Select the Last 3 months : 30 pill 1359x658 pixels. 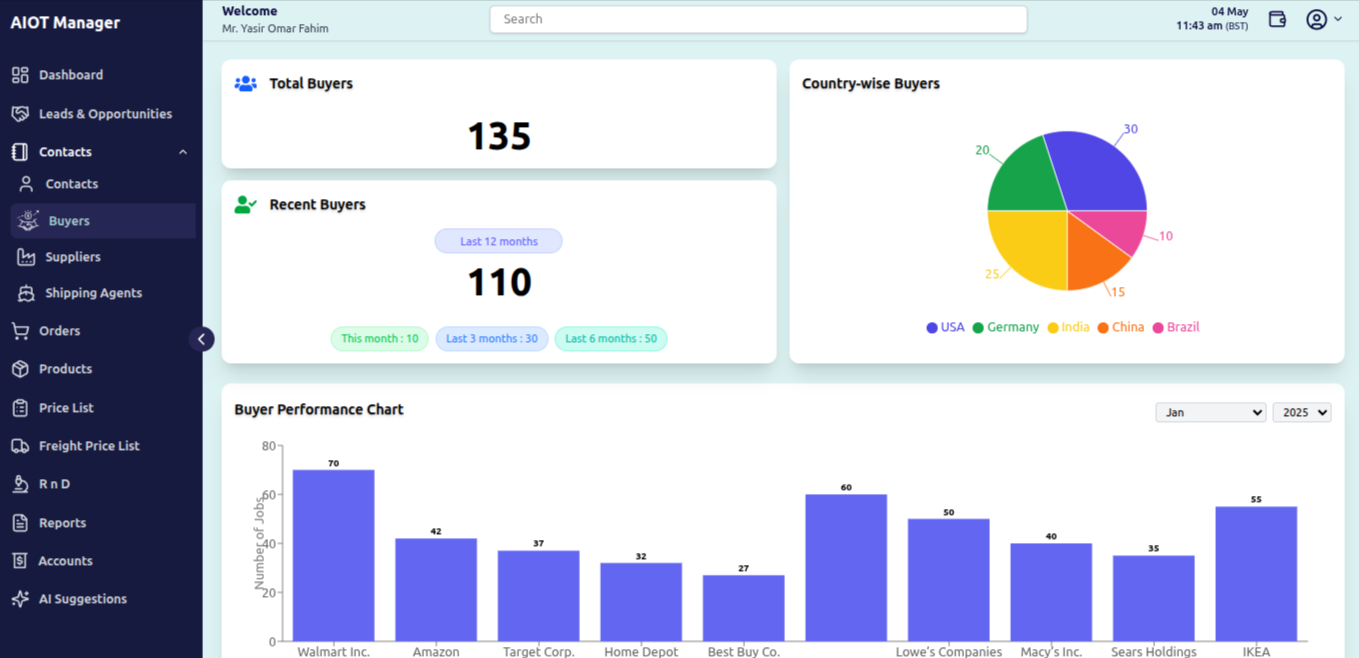491,339
